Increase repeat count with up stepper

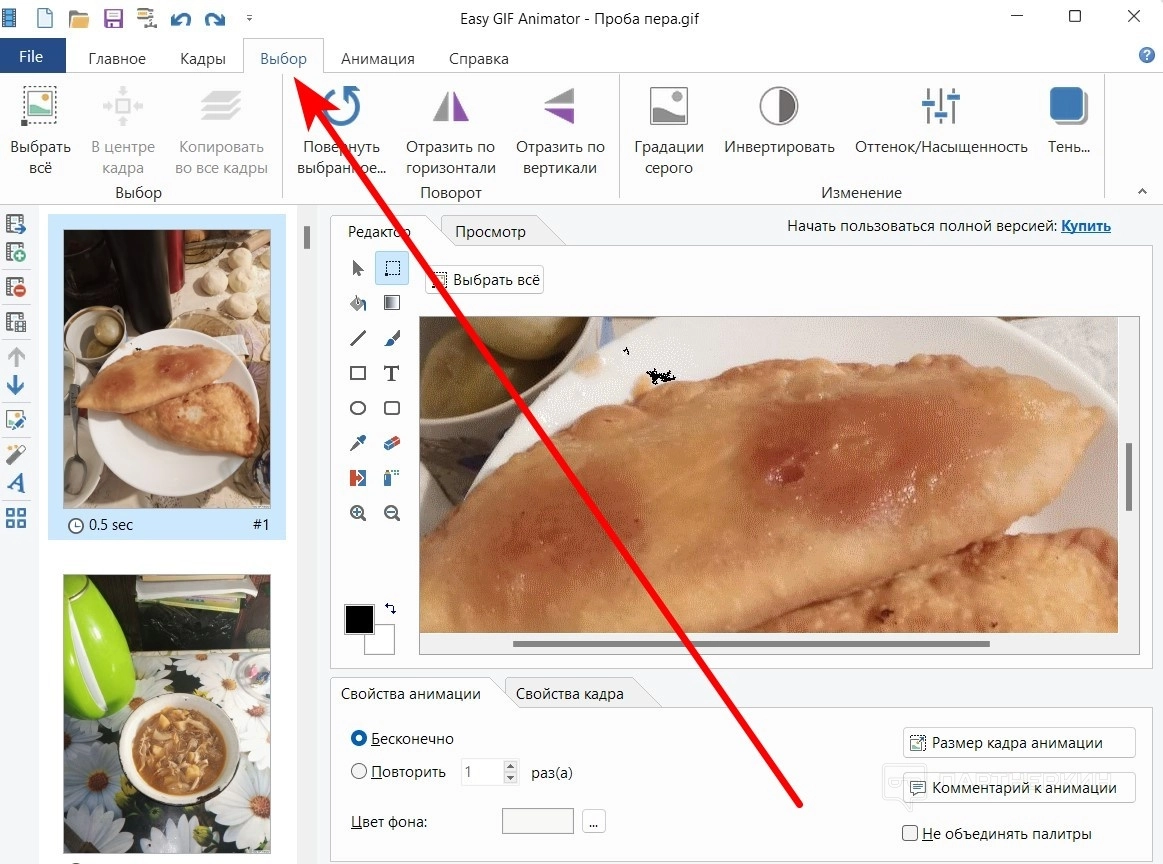[x=510, y=766]
